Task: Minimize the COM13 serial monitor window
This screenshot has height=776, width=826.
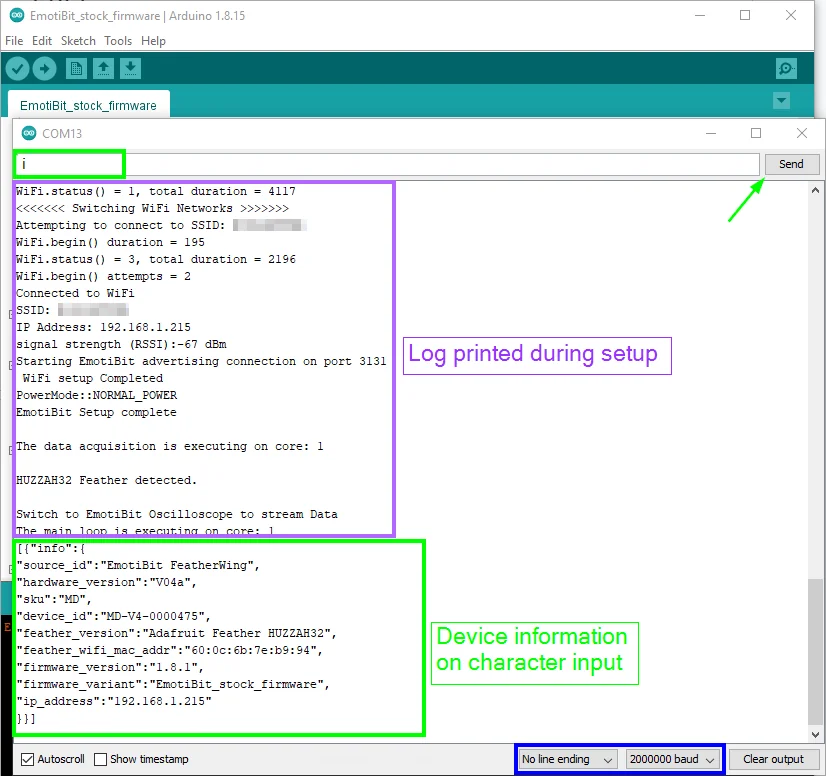Action: point(711,133)
